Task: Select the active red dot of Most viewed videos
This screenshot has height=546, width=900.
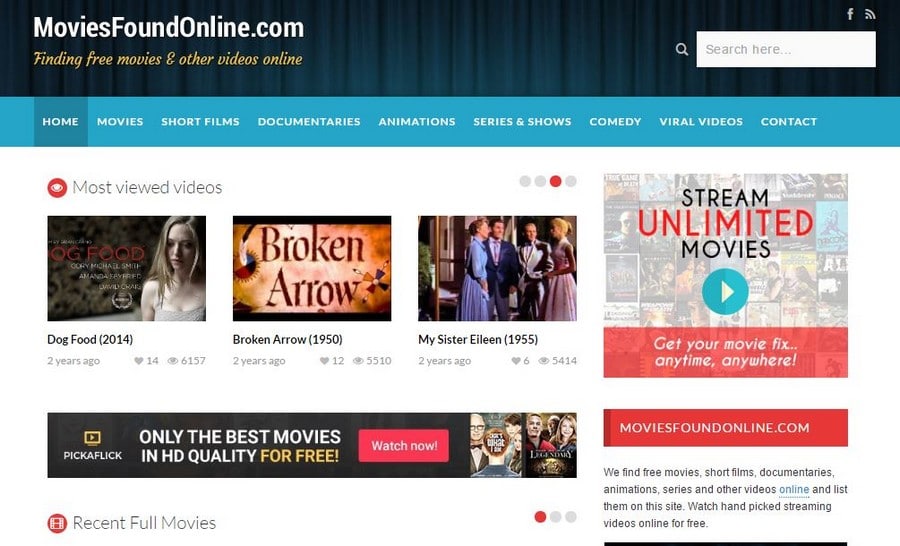Action: 555,181
